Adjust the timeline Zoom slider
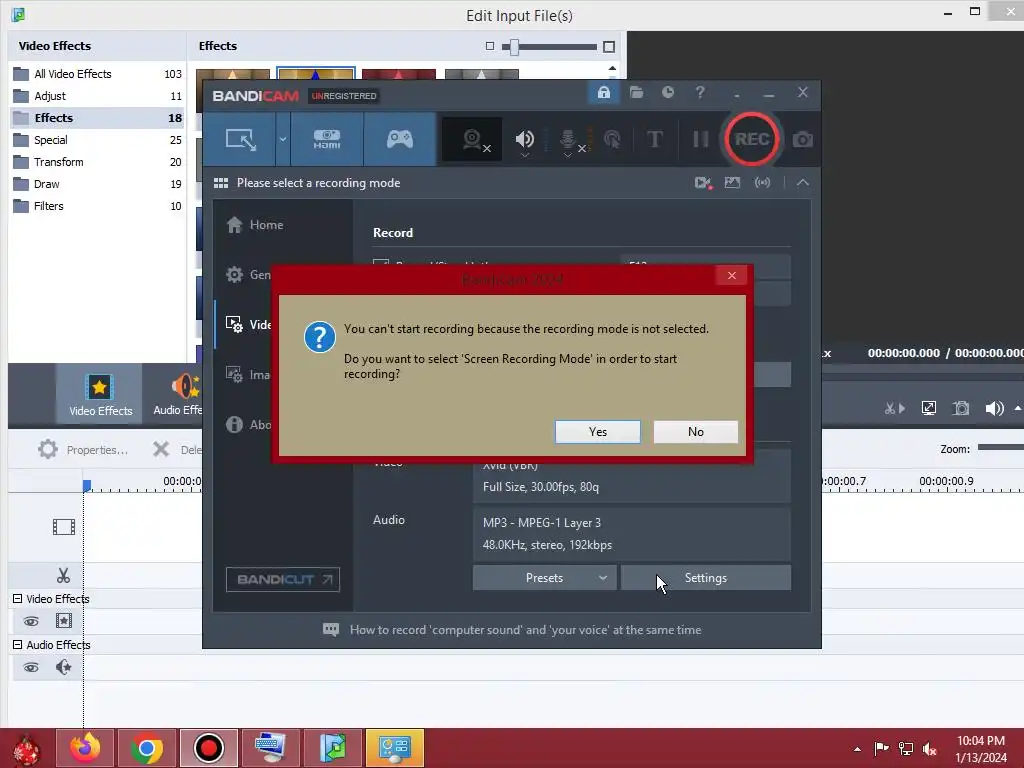This screenshot has height=768, width=1024. tap(1000, 448)
